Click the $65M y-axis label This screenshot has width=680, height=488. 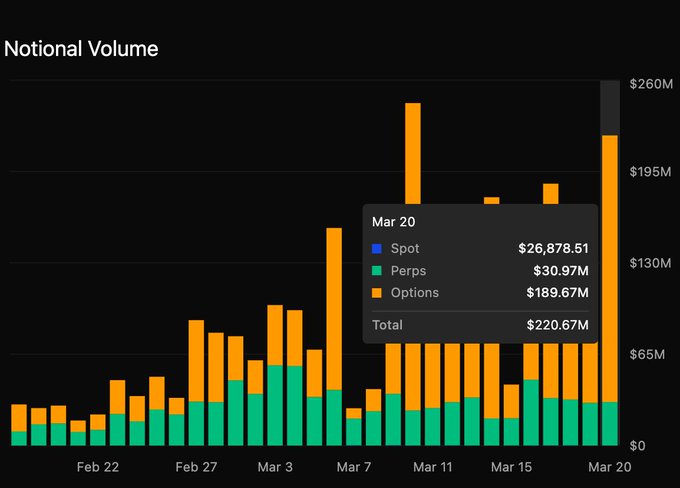[651, 355]
